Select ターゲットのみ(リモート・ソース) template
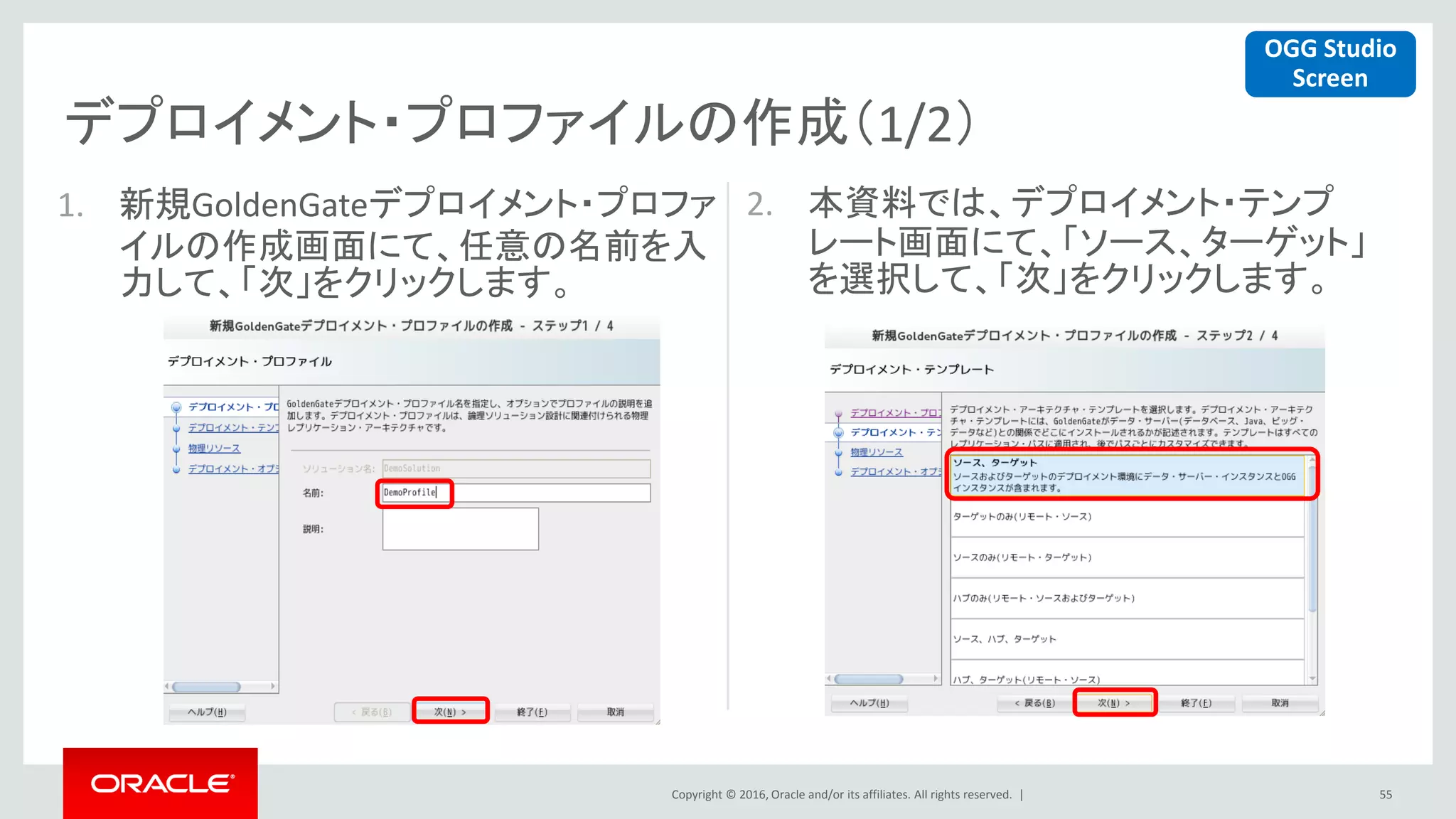The height and width of the screenshot is (819, 1456). pyautogui.click(x=1128, y=517)
